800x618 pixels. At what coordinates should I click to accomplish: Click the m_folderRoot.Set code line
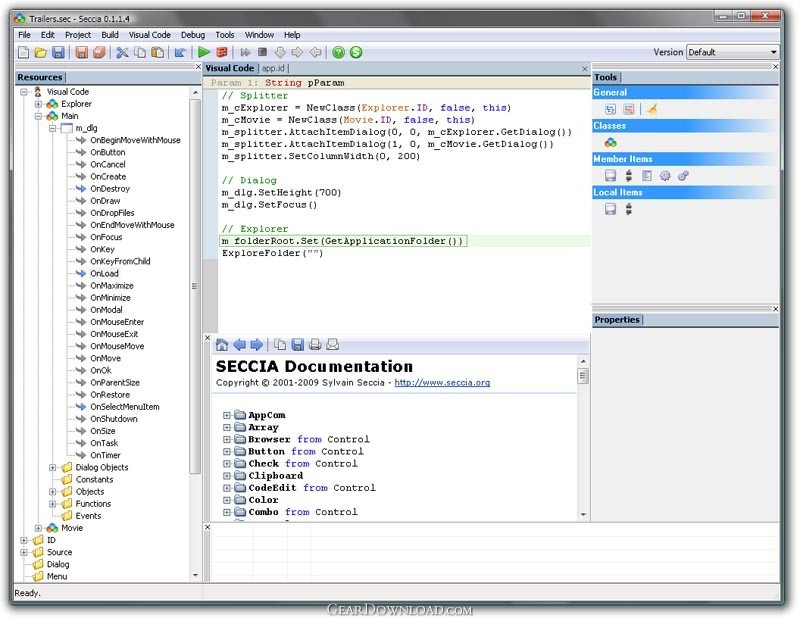point(343,241)
